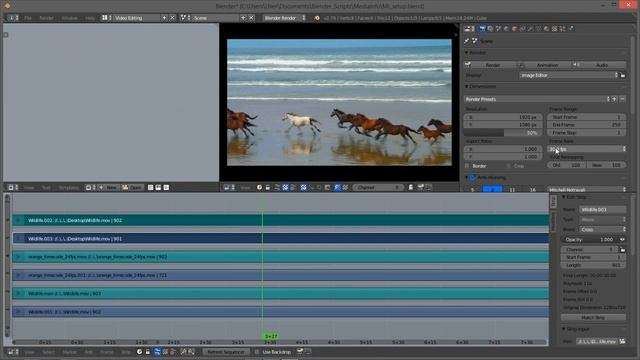Open the Strip menu in sequencer header
640x360 pixels.
125,351
